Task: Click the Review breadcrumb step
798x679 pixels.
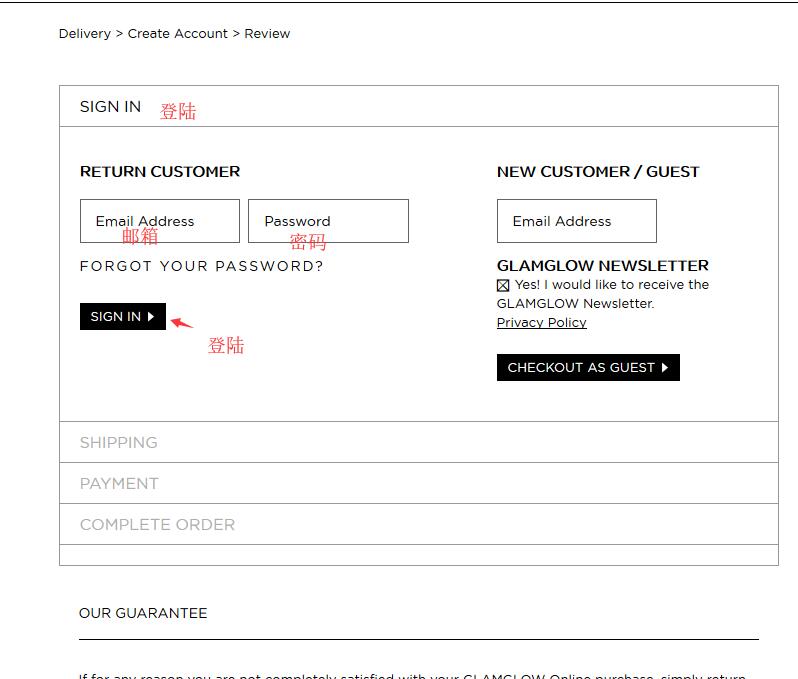Action: (x=267, y=34)
